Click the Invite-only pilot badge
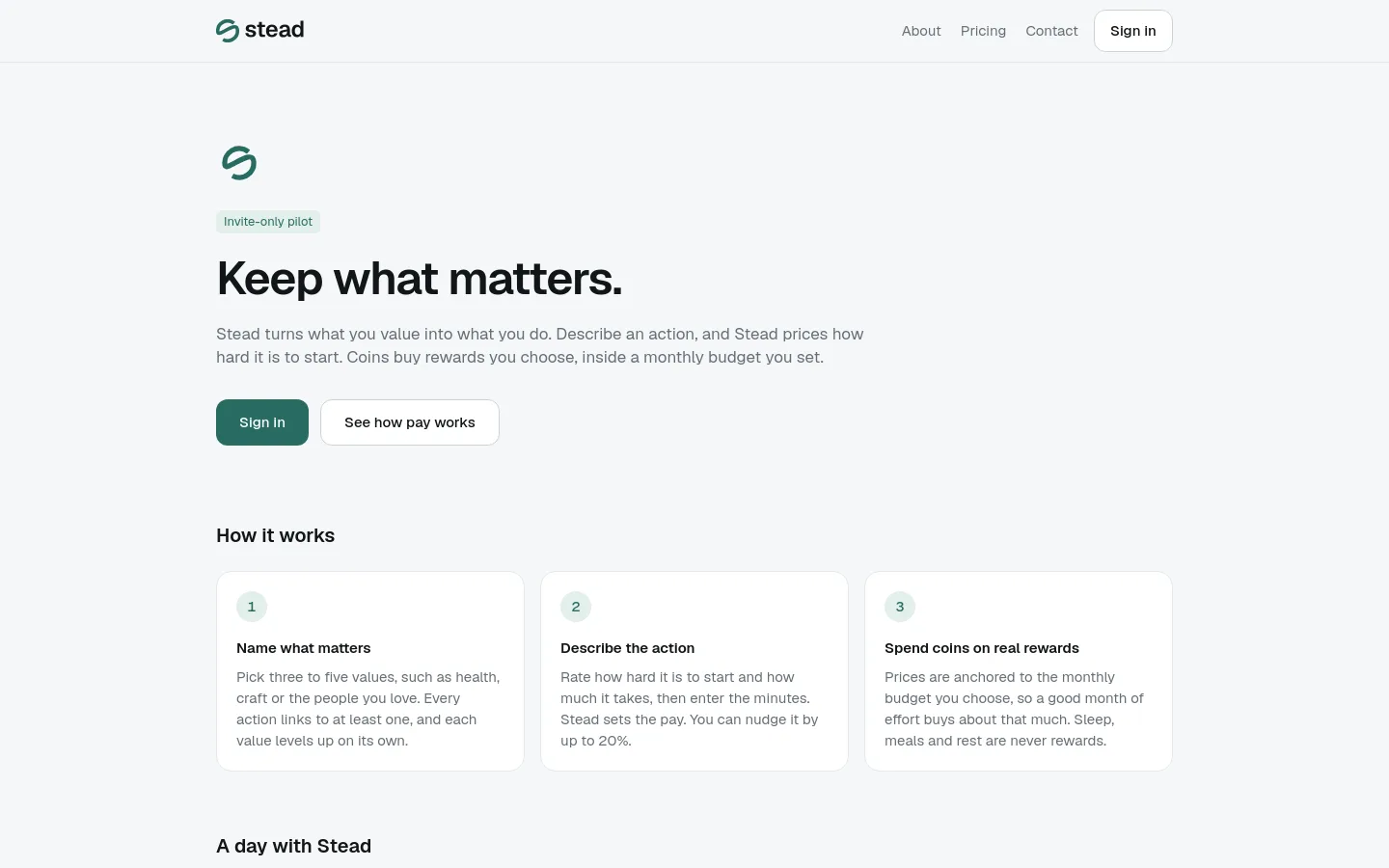 (268, 222)
